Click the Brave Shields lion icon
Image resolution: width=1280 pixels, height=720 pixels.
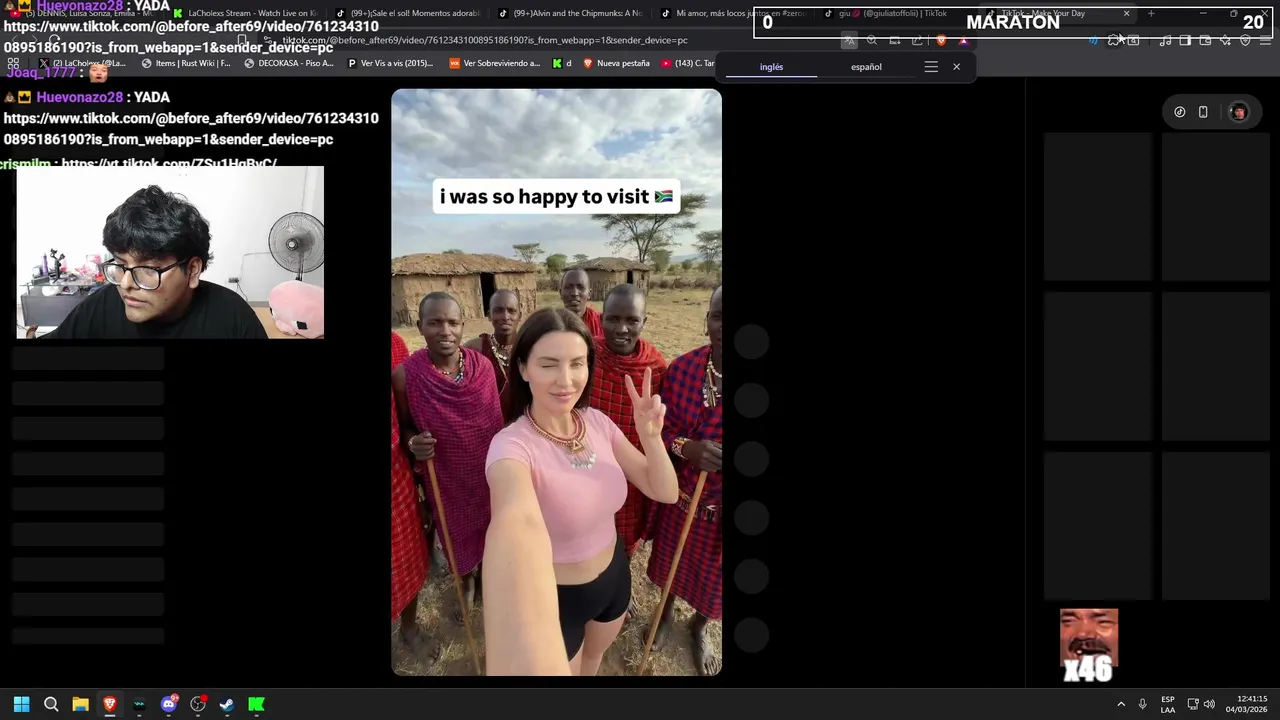(941, 41)
